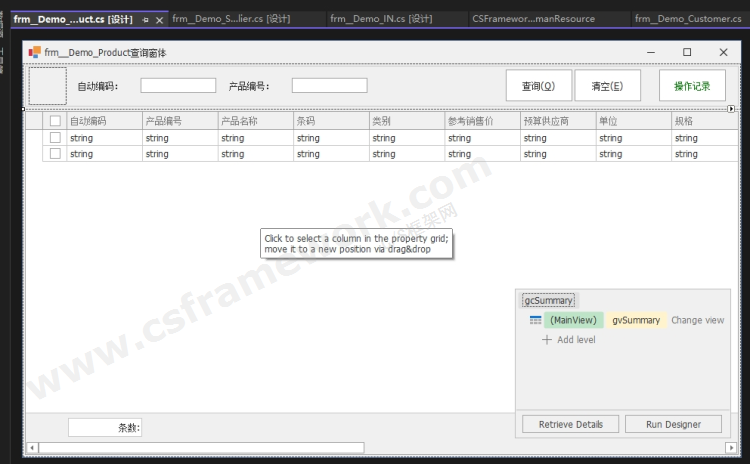Click the dashed placeholder picture box at top-left
Image resolution: width=750 pixels, height=464 pixels.
tap(47, 86)
